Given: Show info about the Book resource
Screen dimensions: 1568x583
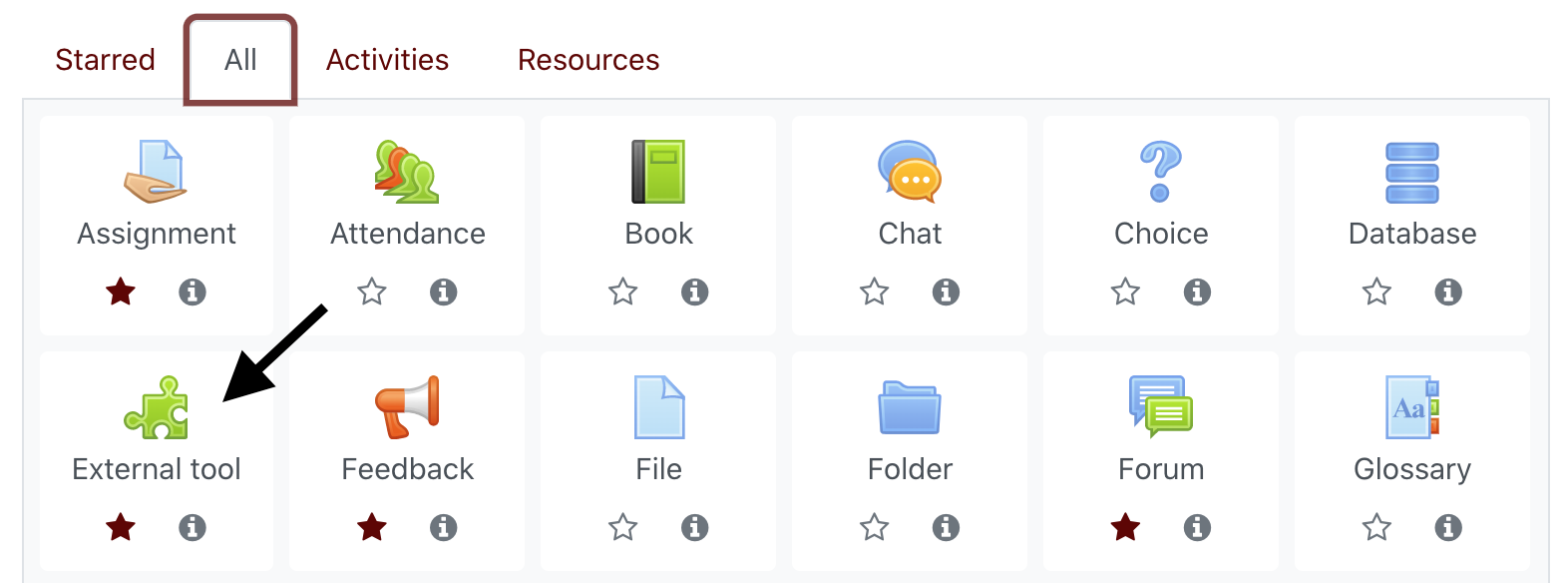Looking at the screenshot, I should (695, 292).
